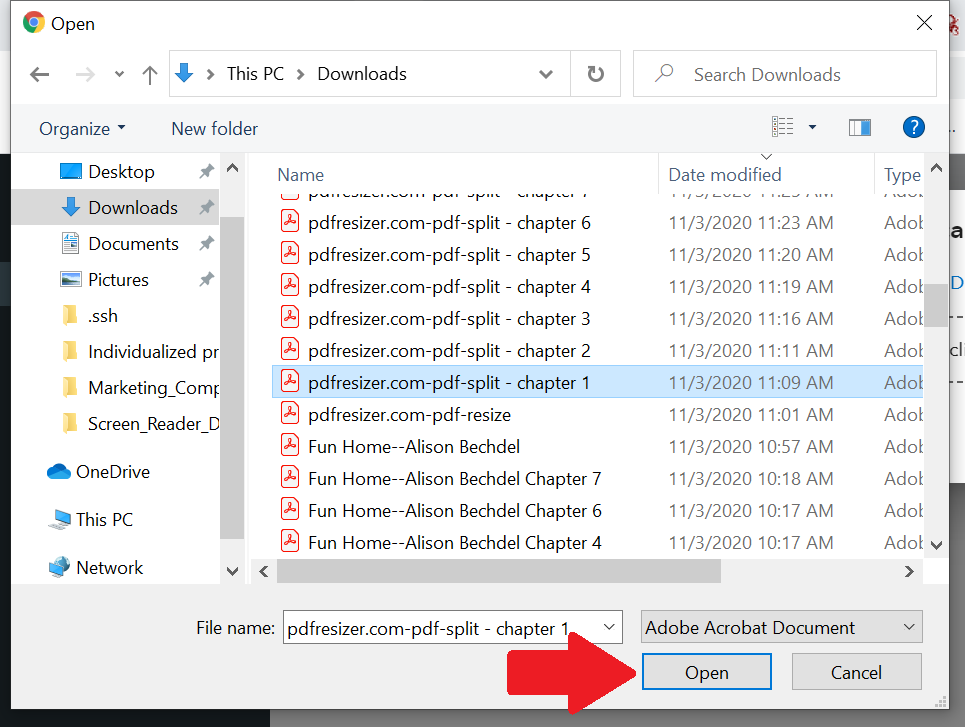Click the Up directory arrow
The height and width of the screenshot is (727, 965).
pos(150,75)
